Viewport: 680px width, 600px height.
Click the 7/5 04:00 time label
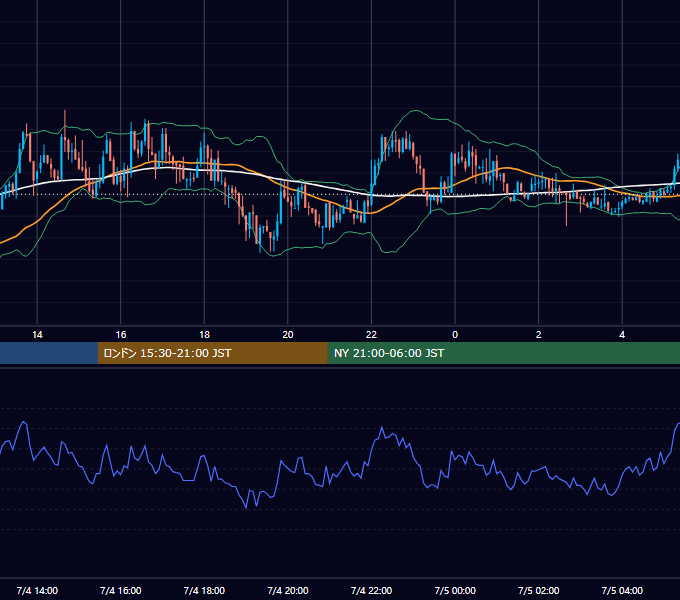click(x=622, y=590)
